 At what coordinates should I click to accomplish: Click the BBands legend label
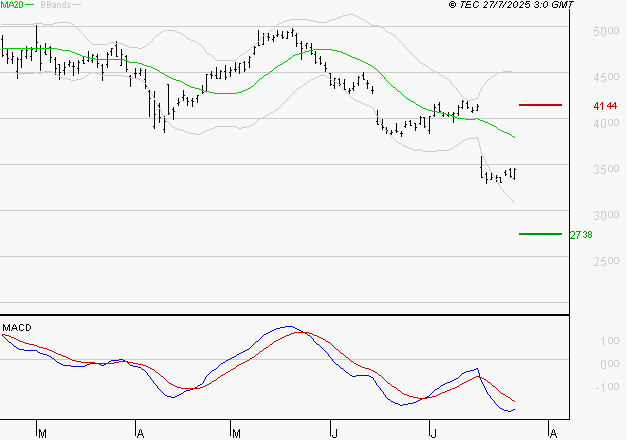[x=55, y=5]
